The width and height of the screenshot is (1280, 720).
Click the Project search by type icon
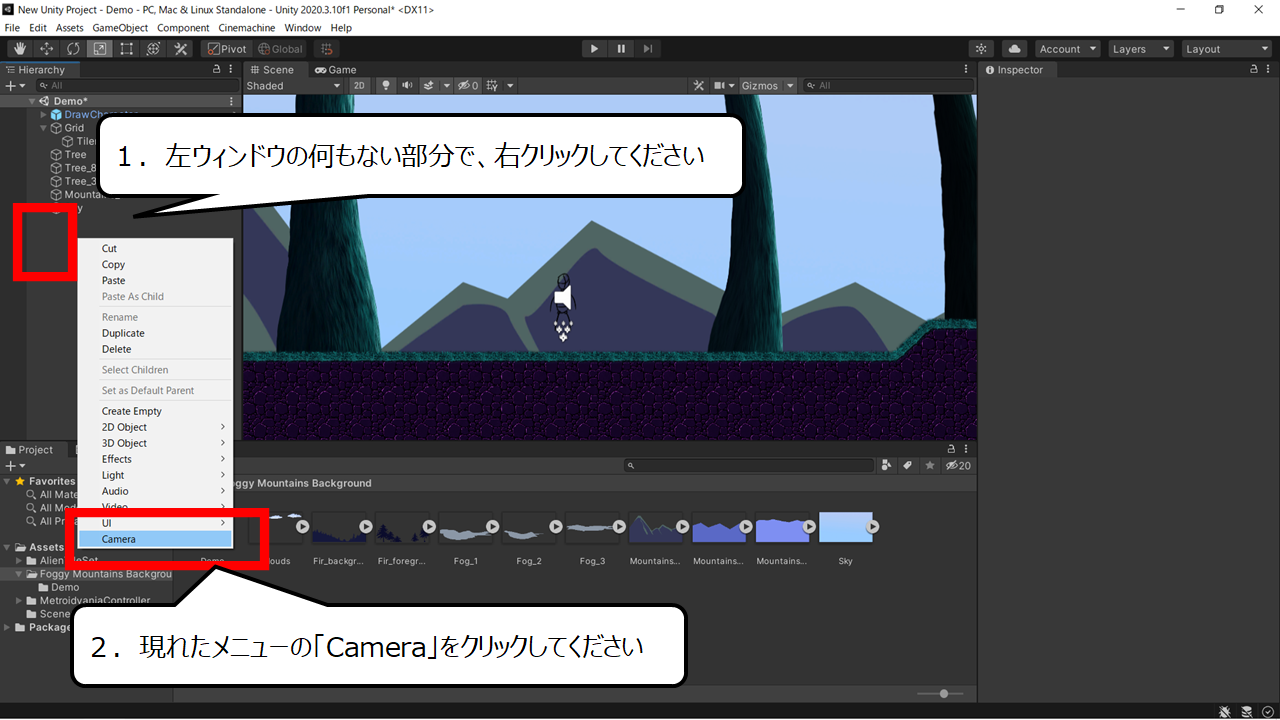887,465
